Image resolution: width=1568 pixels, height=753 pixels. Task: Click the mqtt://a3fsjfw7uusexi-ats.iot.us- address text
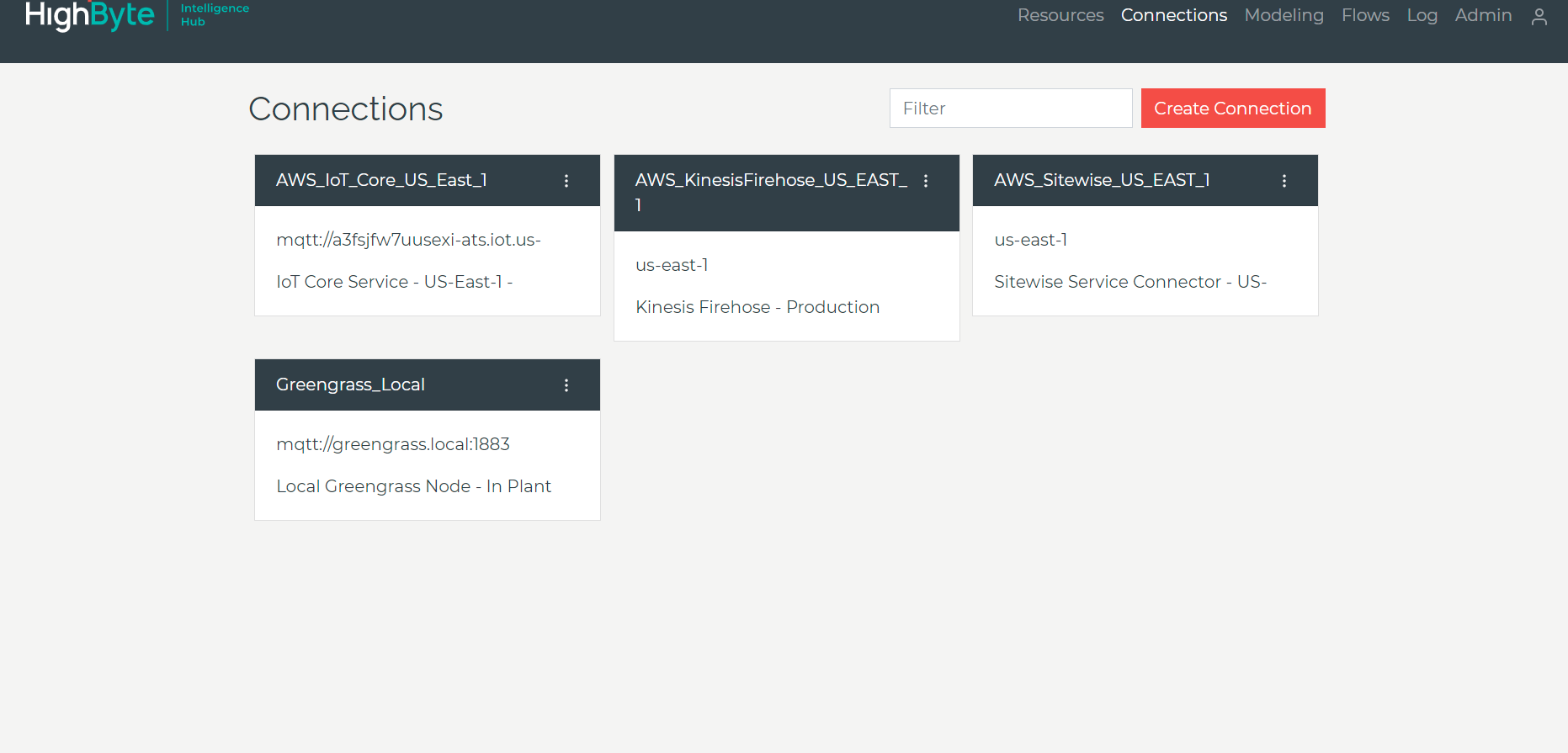(408, 240)
